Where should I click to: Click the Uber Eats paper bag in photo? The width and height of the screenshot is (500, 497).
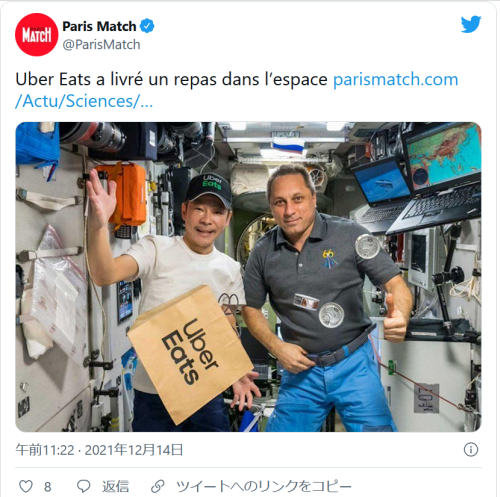coord(190,355)
